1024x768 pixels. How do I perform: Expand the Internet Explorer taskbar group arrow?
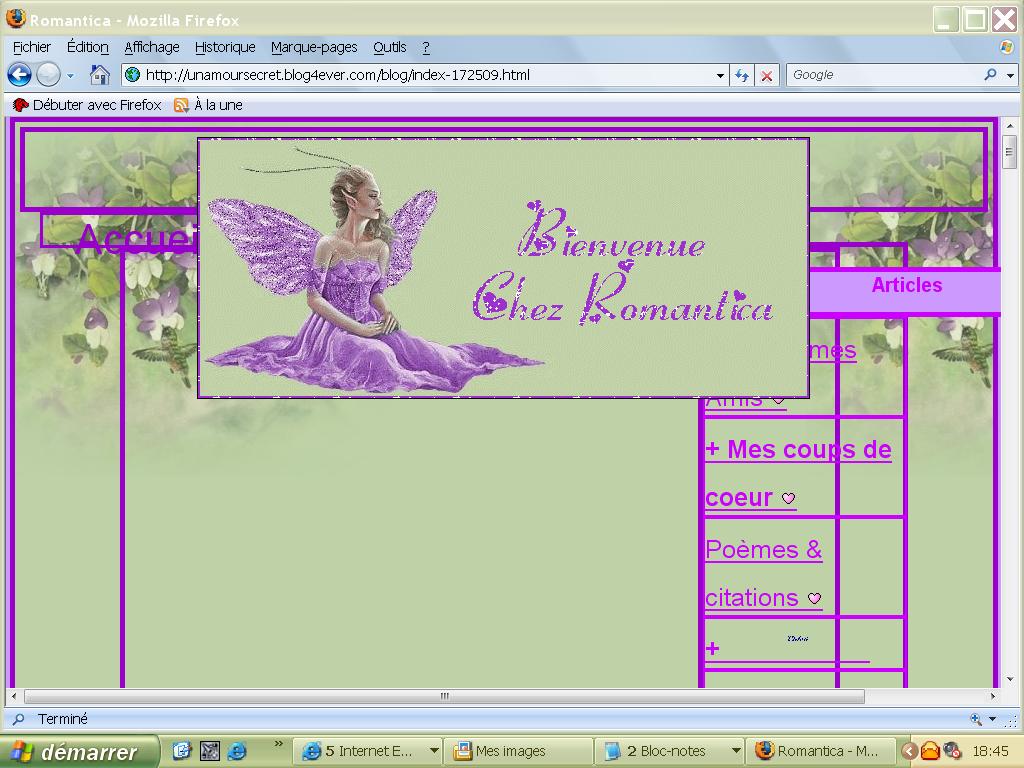[x=434, y=751]
